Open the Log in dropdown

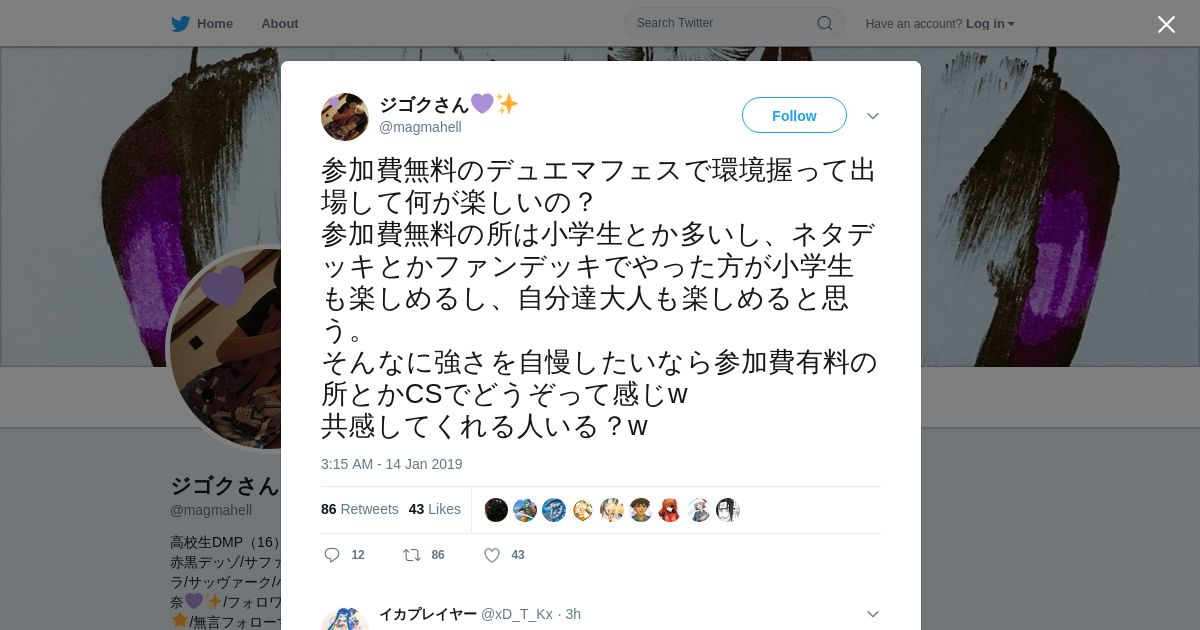990,24
